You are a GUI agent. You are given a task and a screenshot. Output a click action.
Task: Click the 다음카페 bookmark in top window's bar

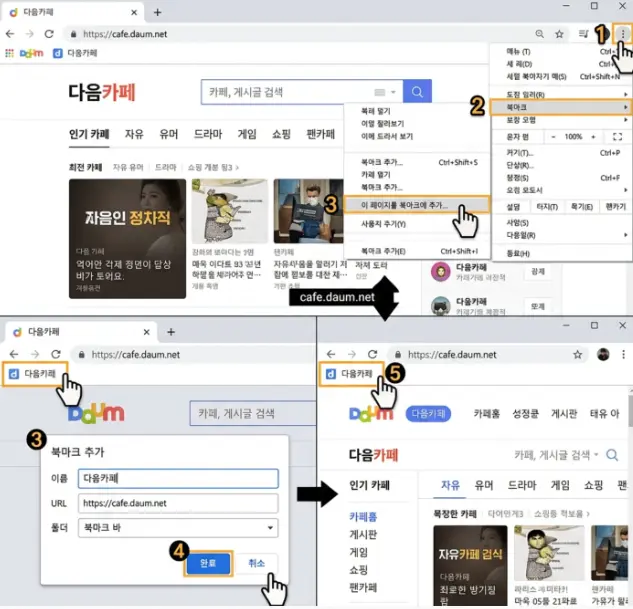tap(75, 53)
